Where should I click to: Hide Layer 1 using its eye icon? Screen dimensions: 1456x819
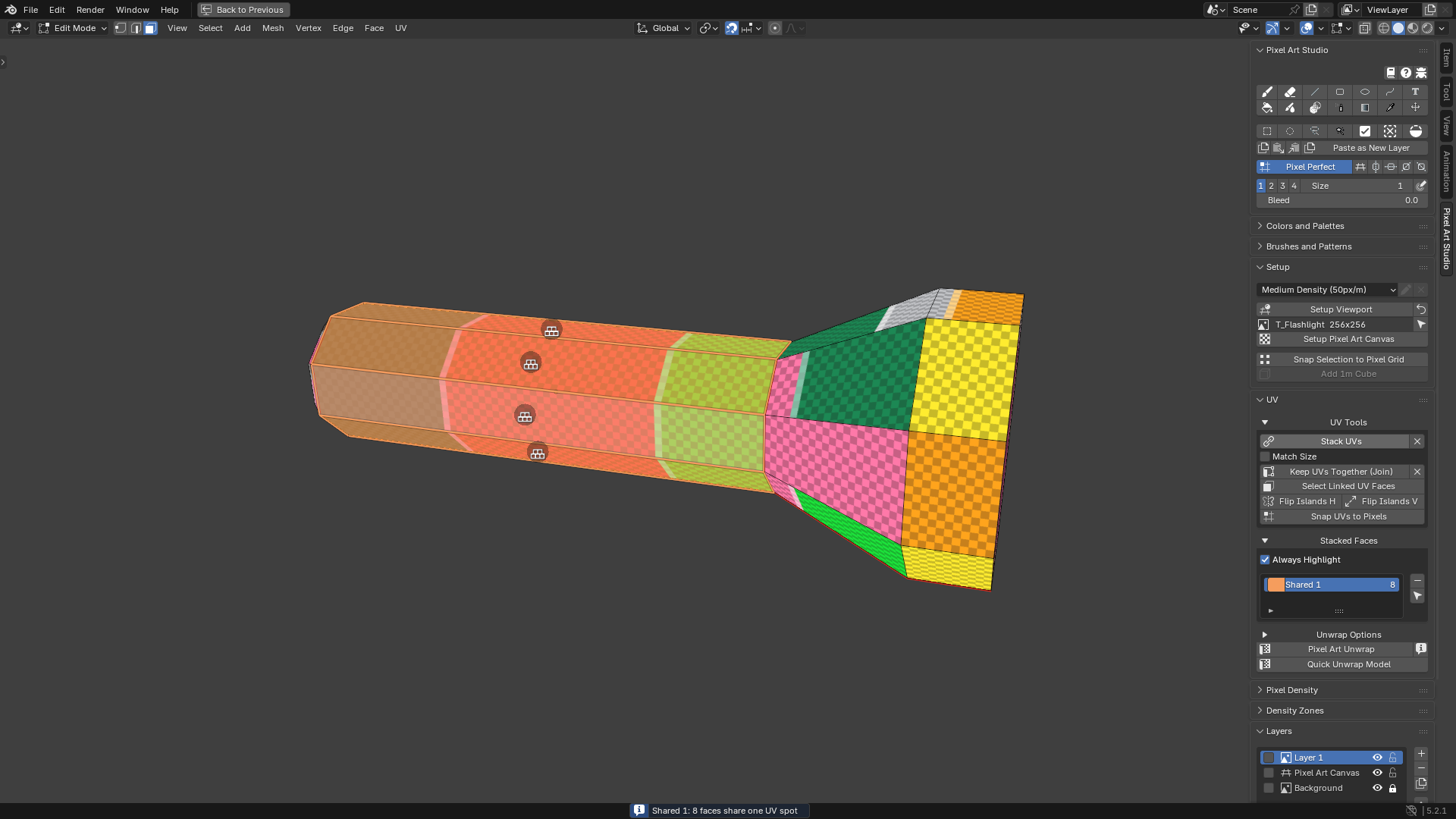(1377, 758)
